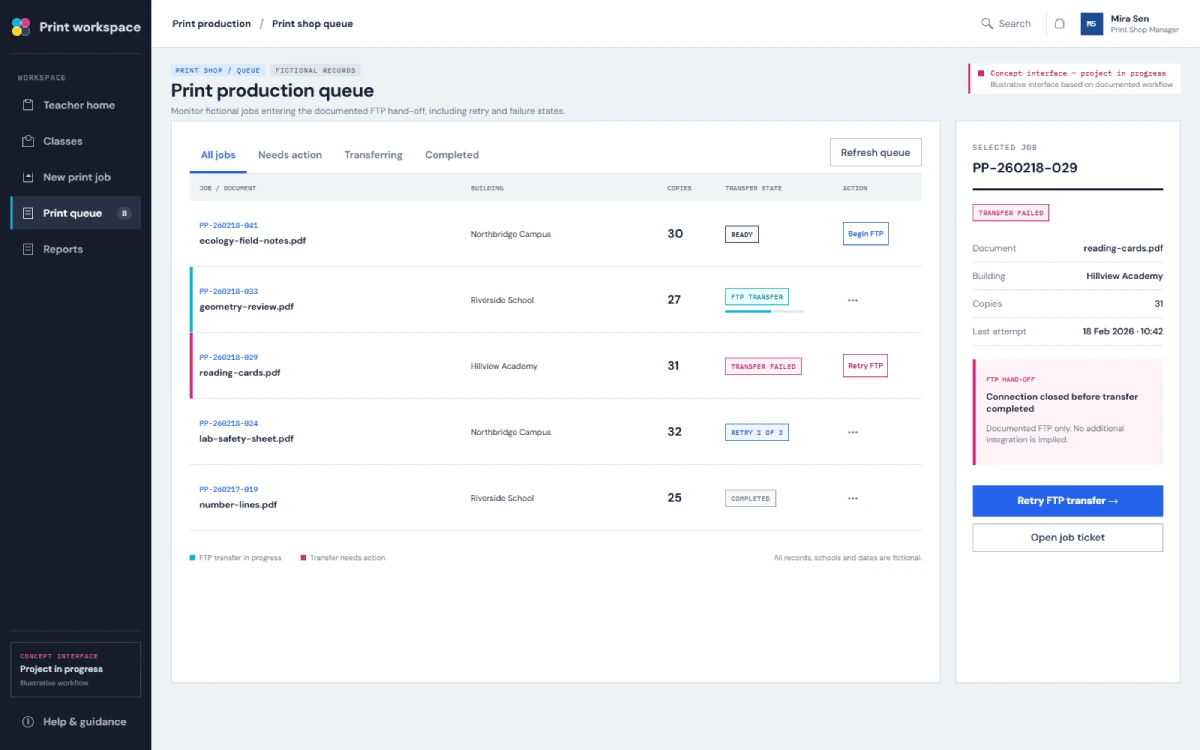The width and height of the screenshot is (1200, 750).
Task: Click the Mira Sen user name
Action: (x=1128, y=19)
